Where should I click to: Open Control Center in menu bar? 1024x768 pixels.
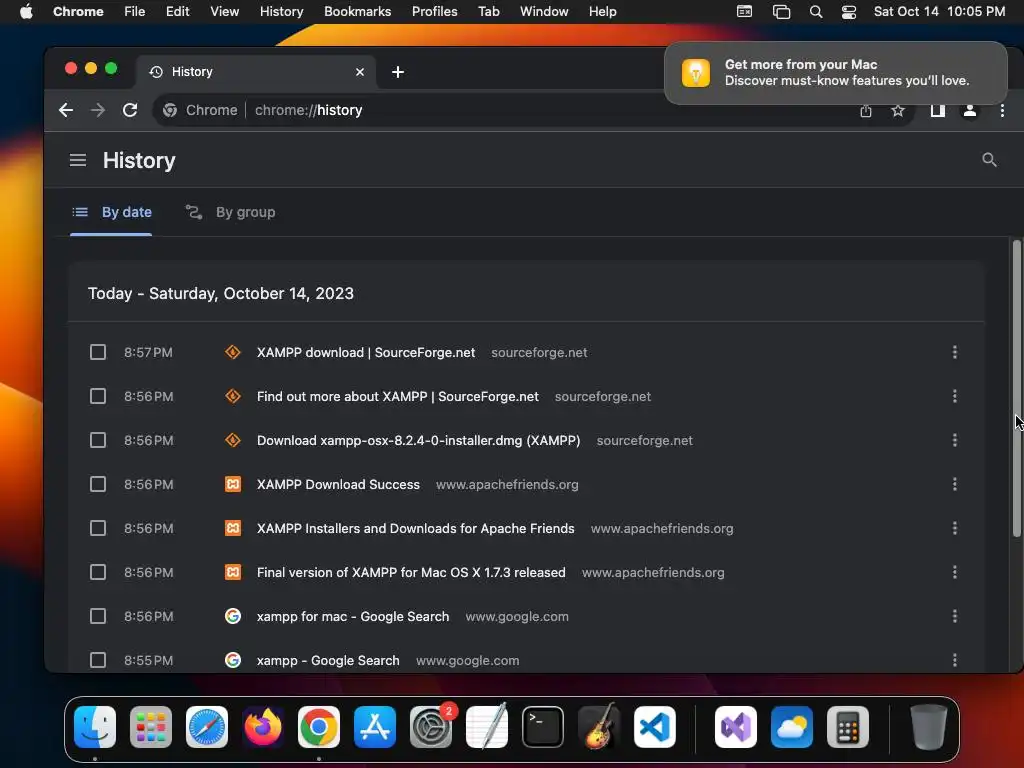point(849,12)
